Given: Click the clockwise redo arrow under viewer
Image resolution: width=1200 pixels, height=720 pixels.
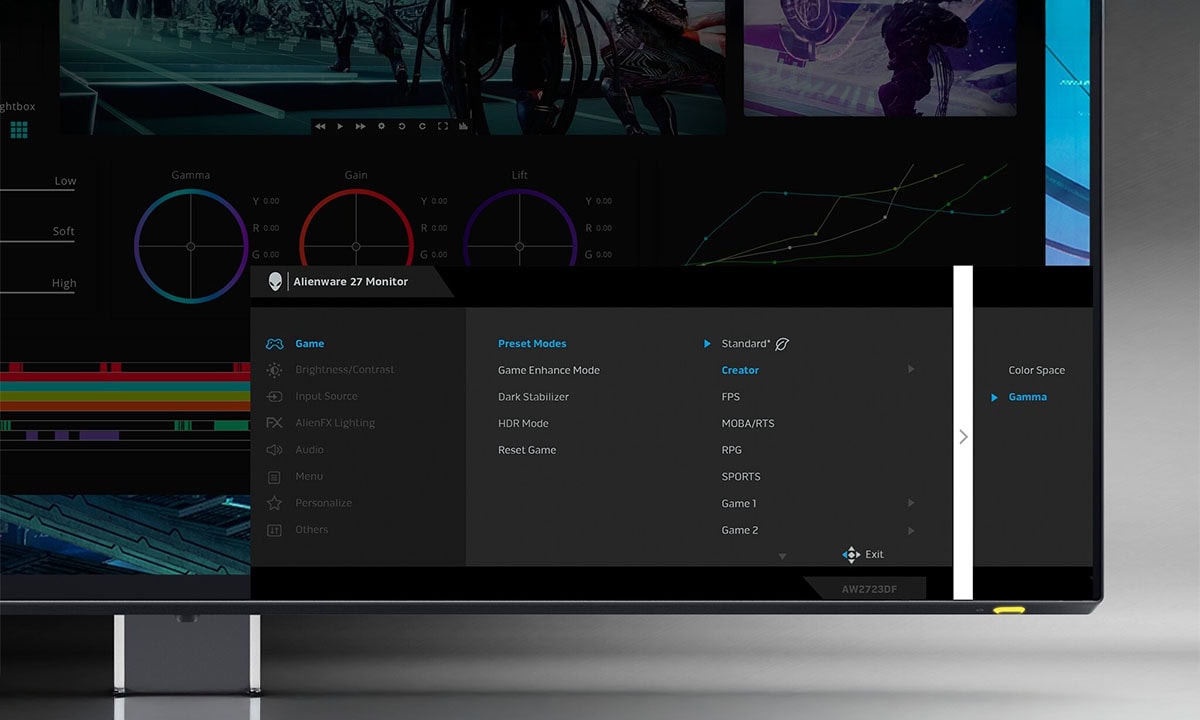Looking at the screenshot, I should coord(422,126).
